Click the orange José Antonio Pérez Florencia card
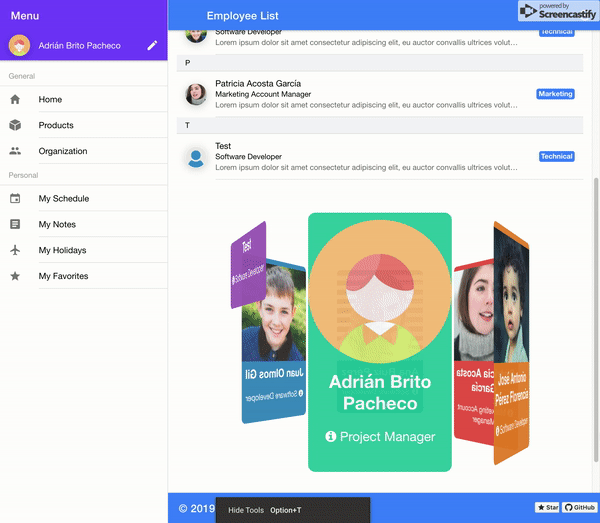Image resolution: width=600 pixels, height=523 pixels. 512,343
